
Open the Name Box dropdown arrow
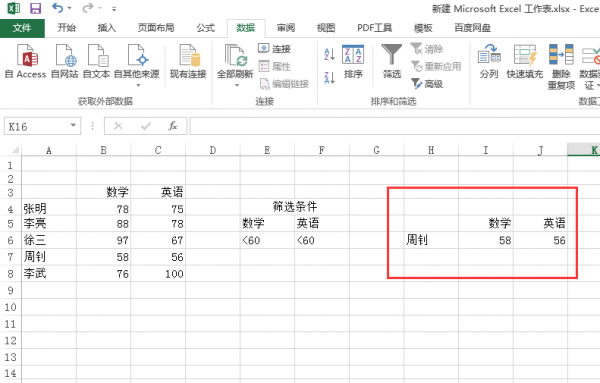[x=73, y=126]
